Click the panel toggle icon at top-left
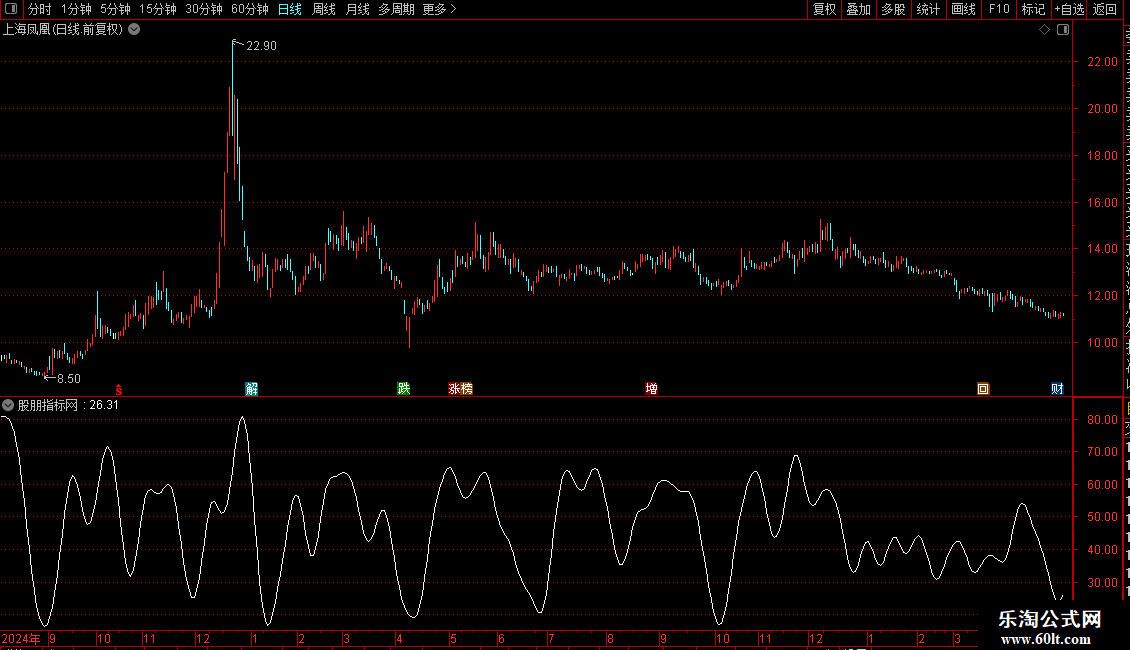 click(11, 9)
